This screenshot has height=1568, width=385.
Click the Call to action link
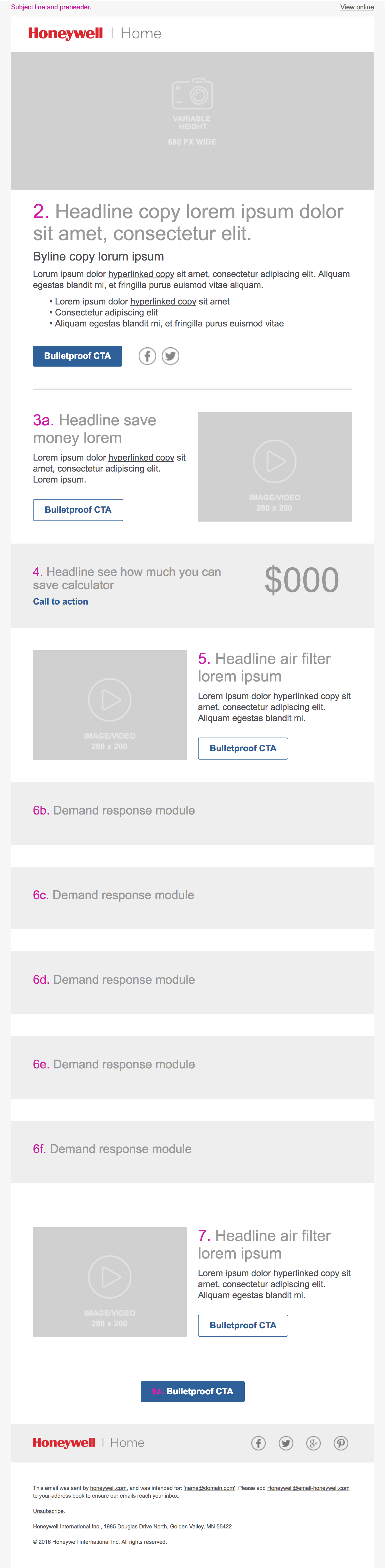coord(60,601)
